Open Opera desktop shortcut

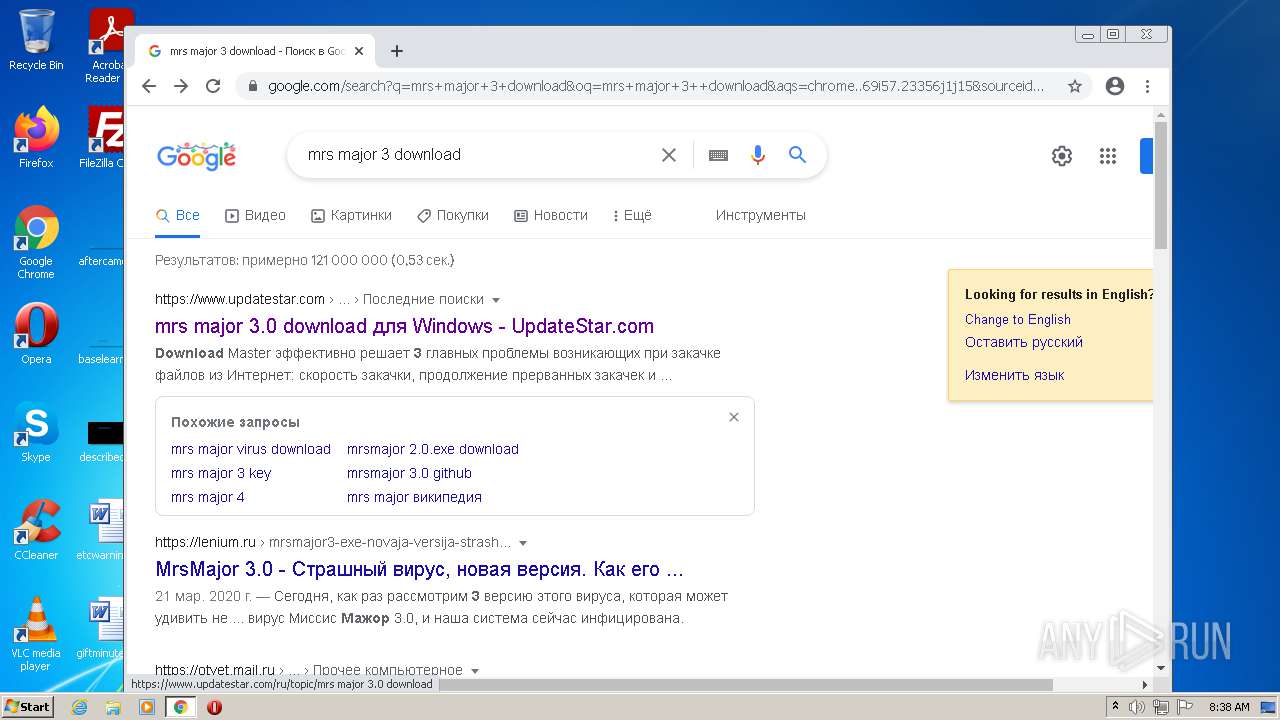(36, 334)
